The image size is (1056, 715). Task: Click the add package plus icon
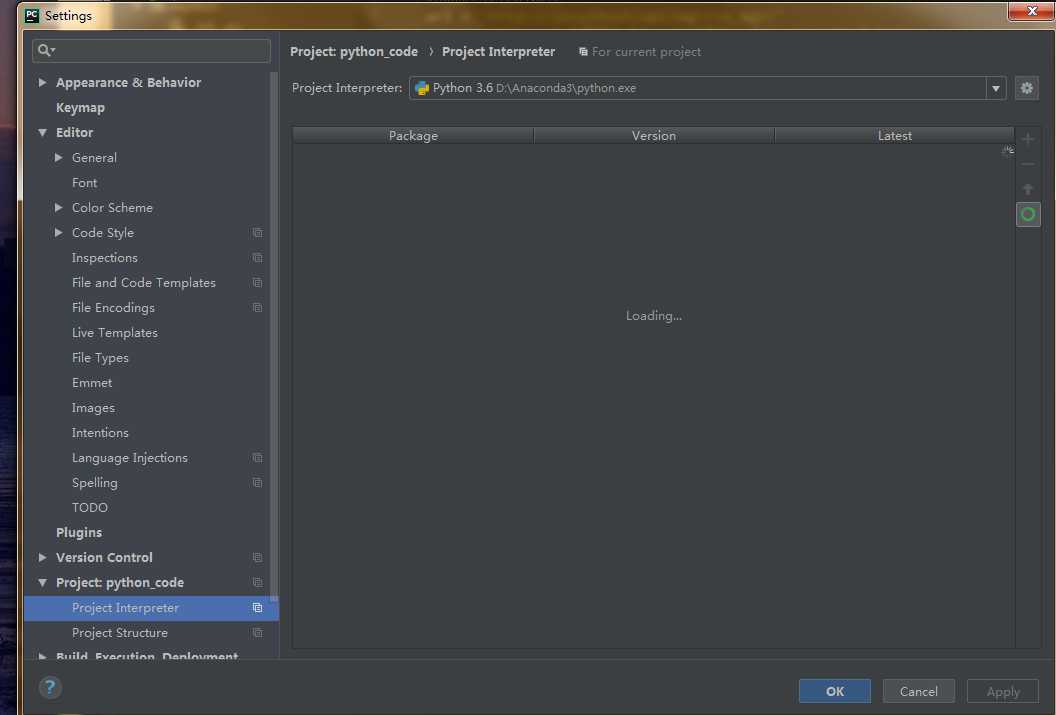[1028, 139]
